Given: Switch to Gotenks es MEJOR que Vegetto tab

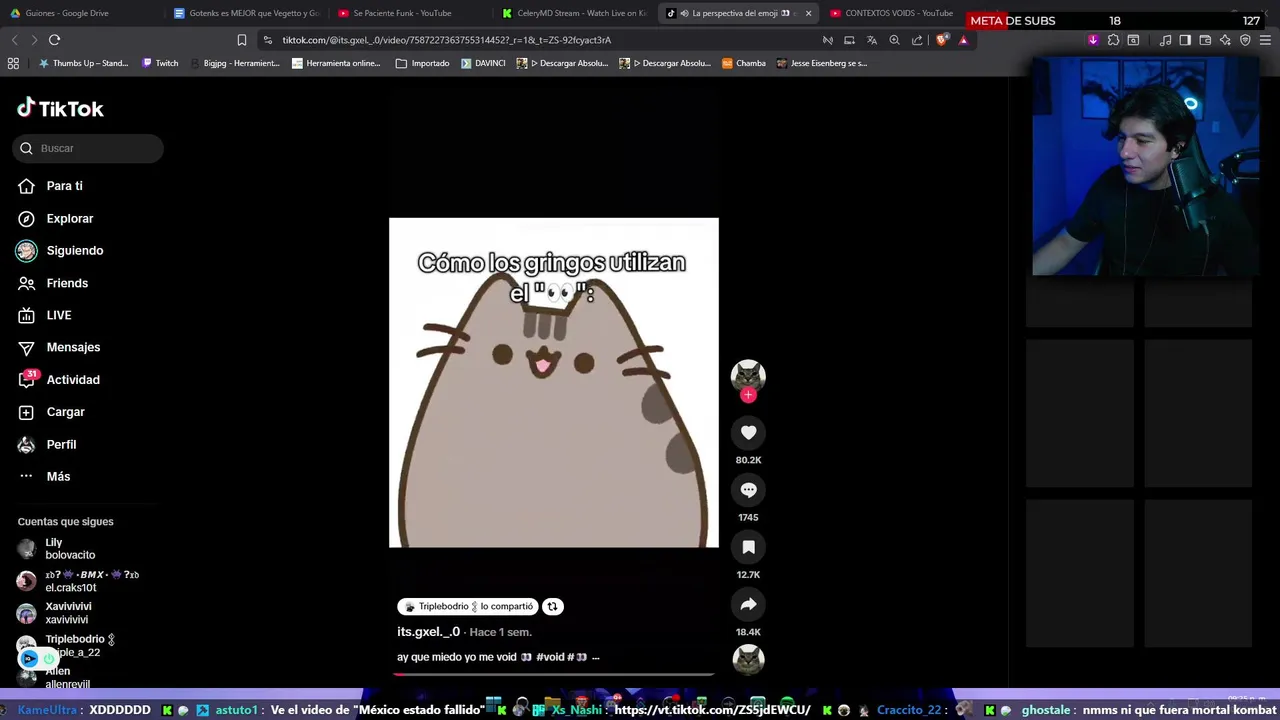Looking at the screenshot, I should (246, 13).
